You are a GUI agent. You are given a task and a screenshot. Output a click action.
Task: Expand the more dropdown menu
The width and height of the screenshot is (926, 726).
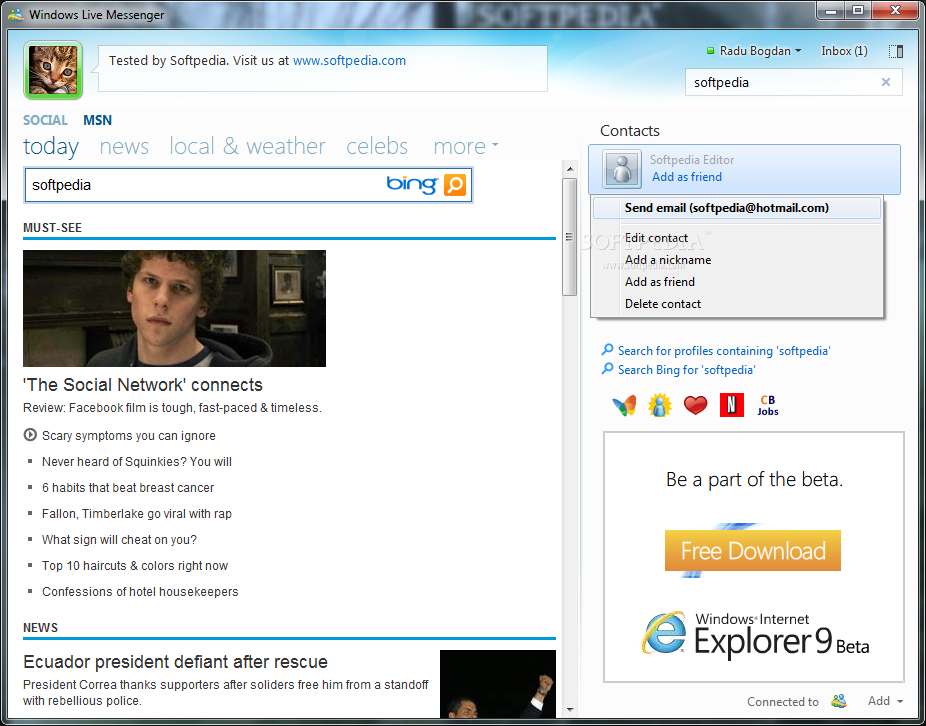(466, 146)
